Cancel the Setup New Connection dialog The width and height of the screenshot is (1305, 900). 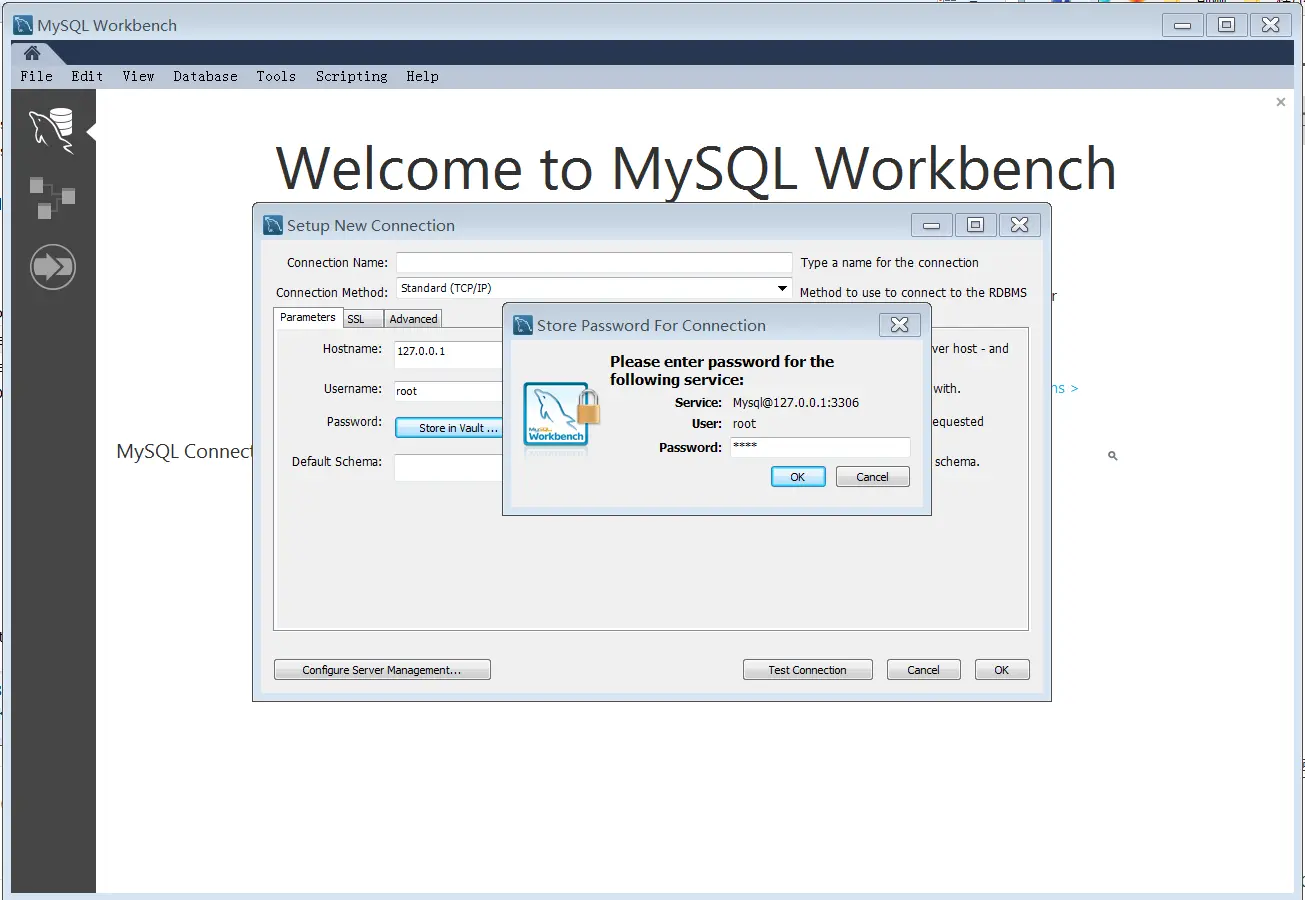pos(924,670)
